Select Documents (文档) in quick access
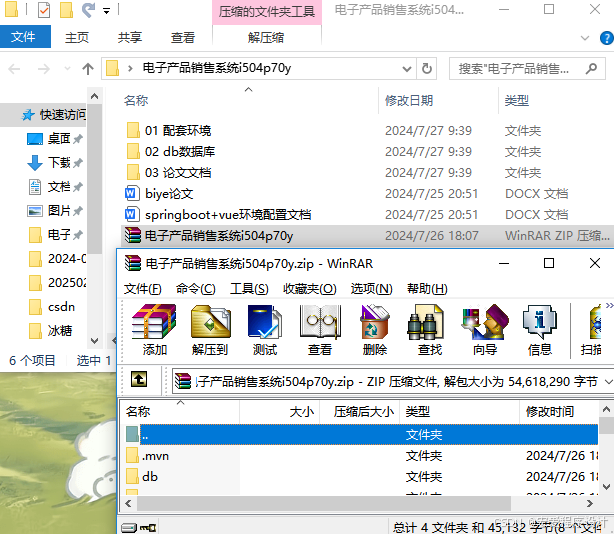614x534 pixels. (54, 187)
